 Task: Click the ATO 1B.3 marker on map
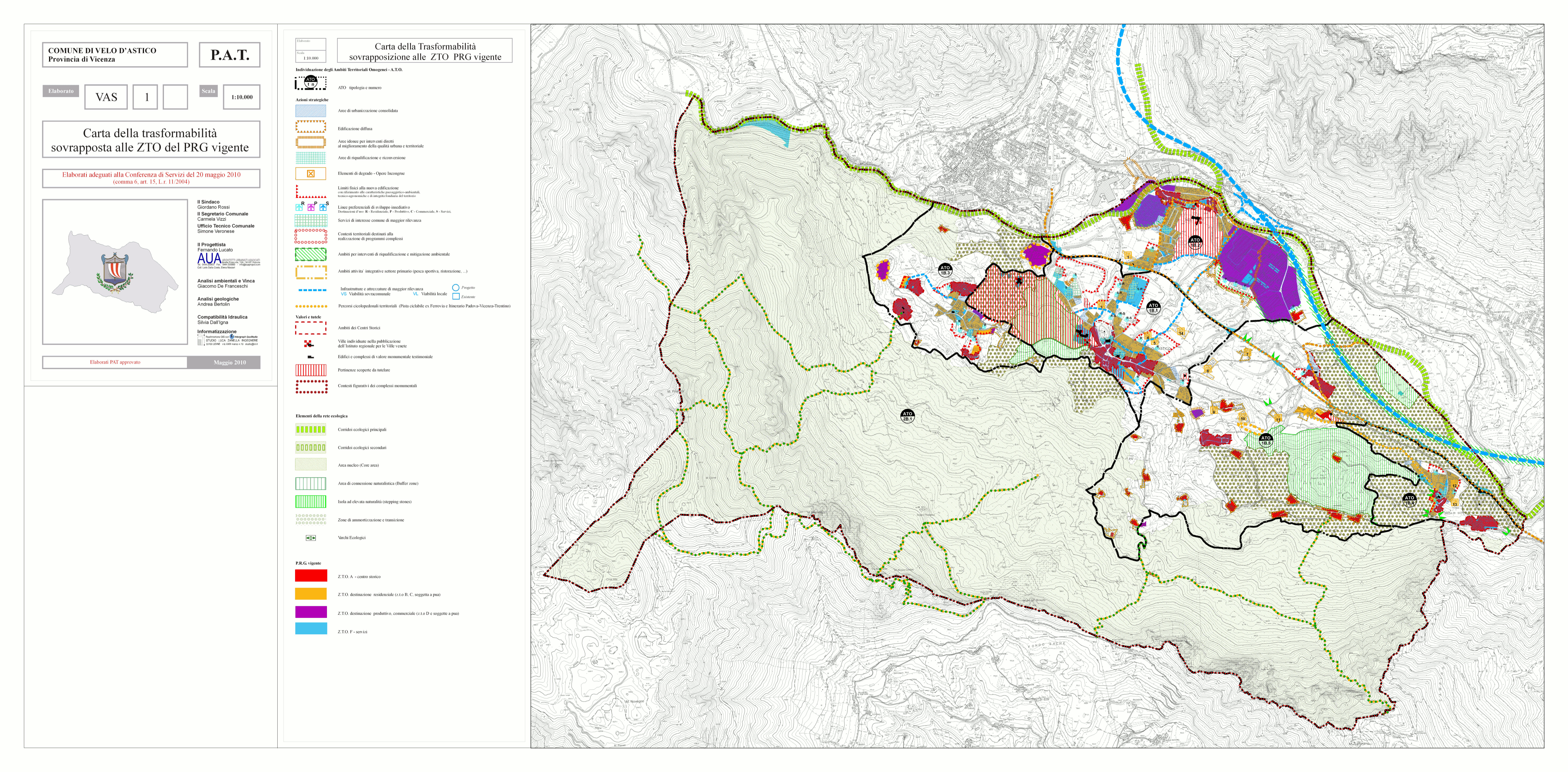point(945,270)
